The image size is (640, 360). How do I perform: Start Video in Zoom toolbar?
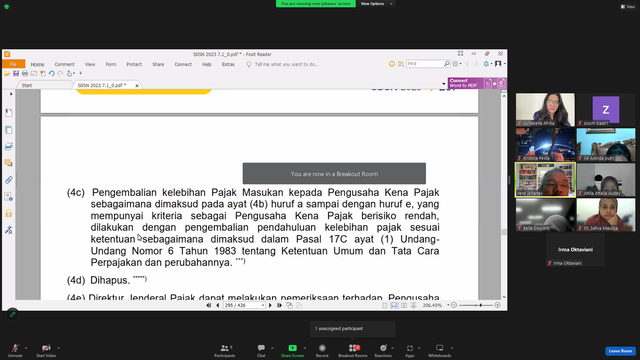point(46,350)
